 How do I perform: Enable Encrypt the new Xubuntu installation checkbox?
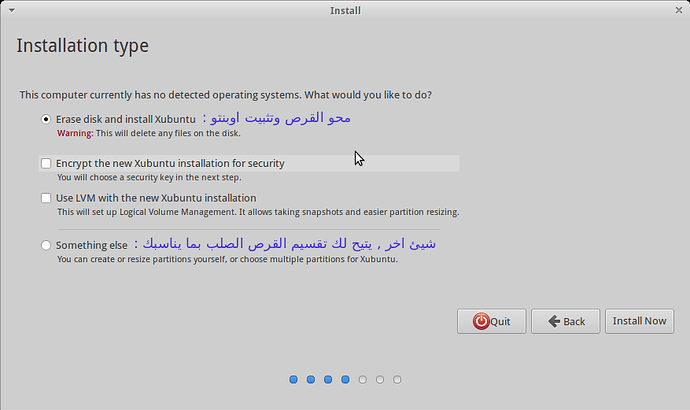point(46,163)
